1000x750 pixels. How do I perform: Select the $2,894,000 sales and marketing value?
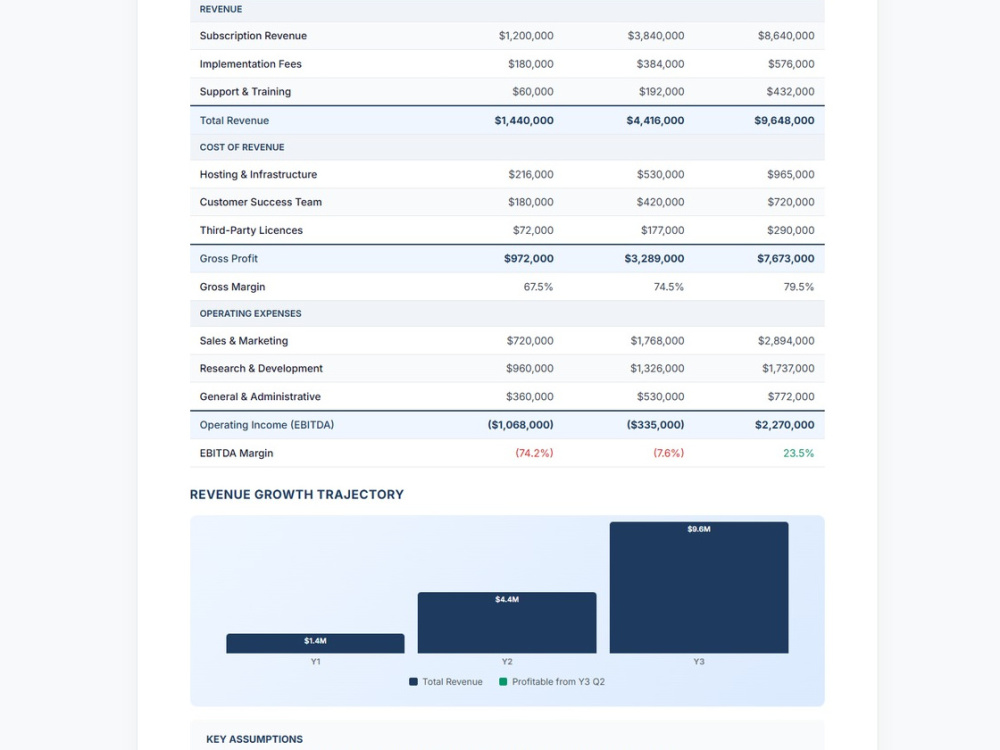tap(786, 341)
